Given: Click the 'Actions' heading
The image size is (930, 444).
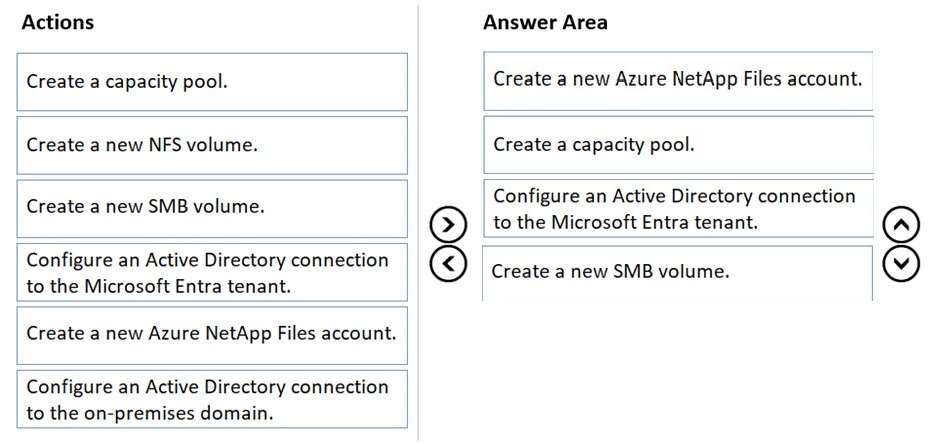Looking at the screenshot, I should [x=58, y=22].
